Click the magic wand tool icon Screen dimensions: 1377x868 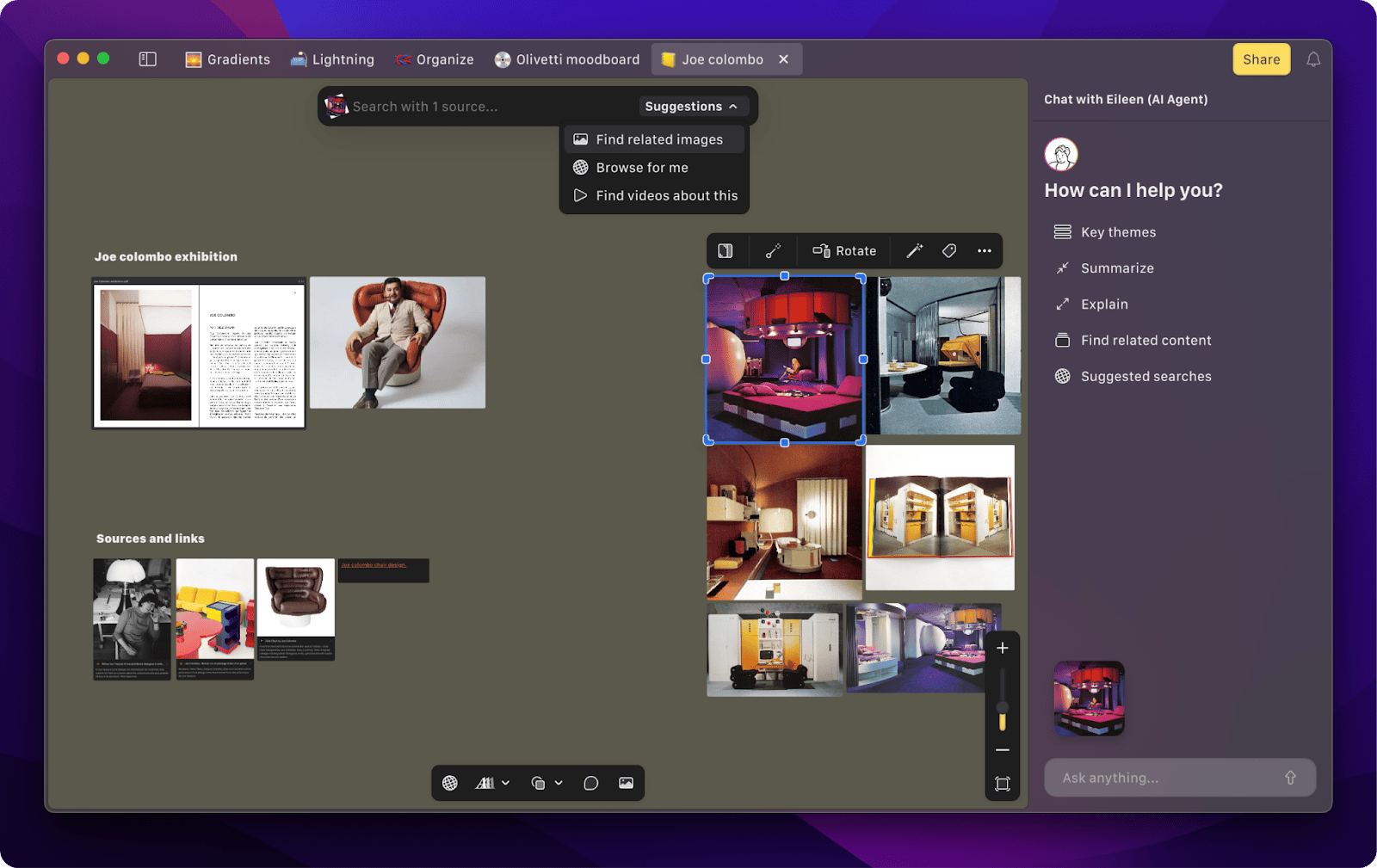[x=914, y=251]
